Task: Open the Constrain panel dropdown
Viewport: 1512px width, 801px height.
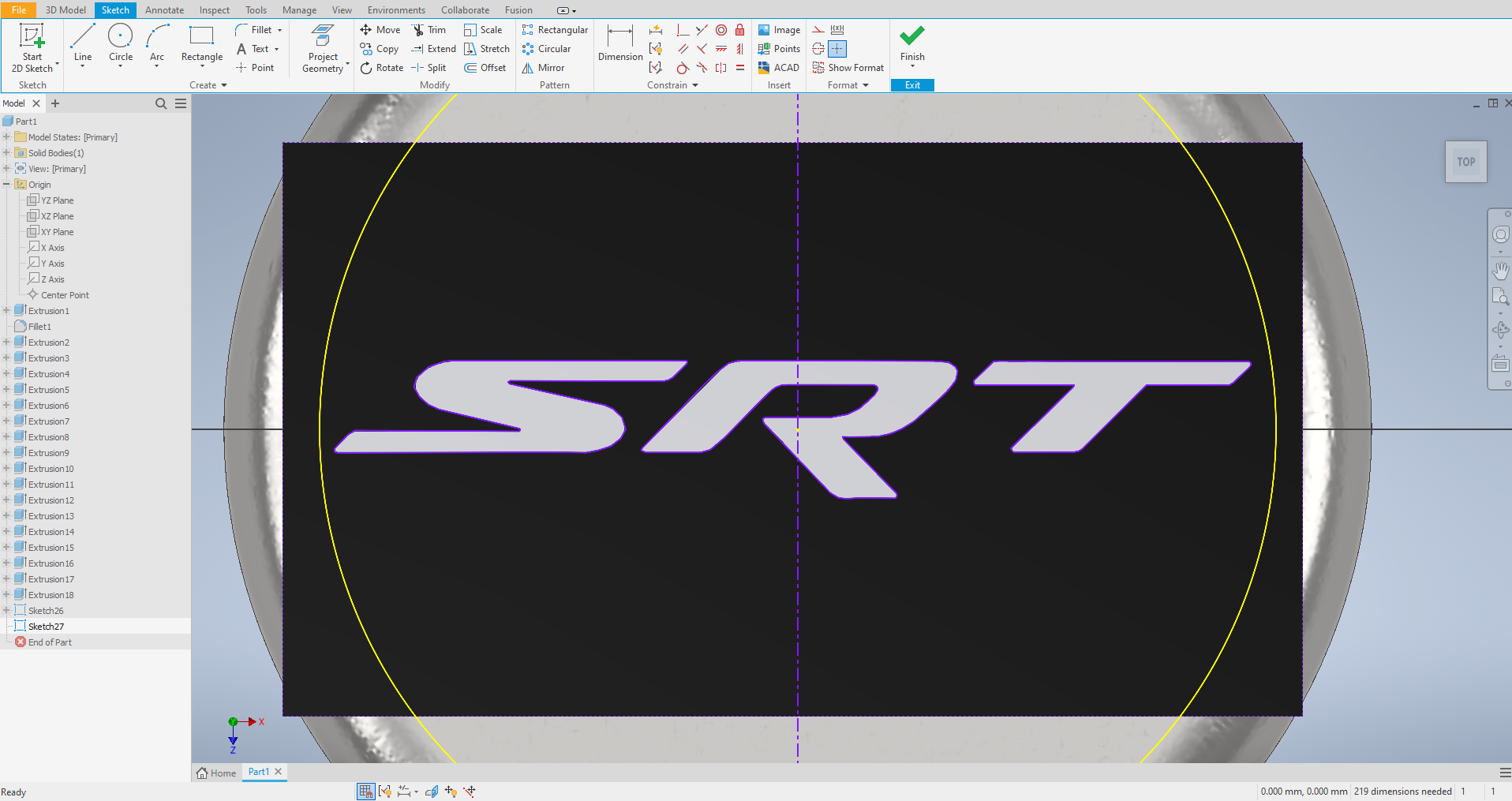Action: [x=672, y=85]
